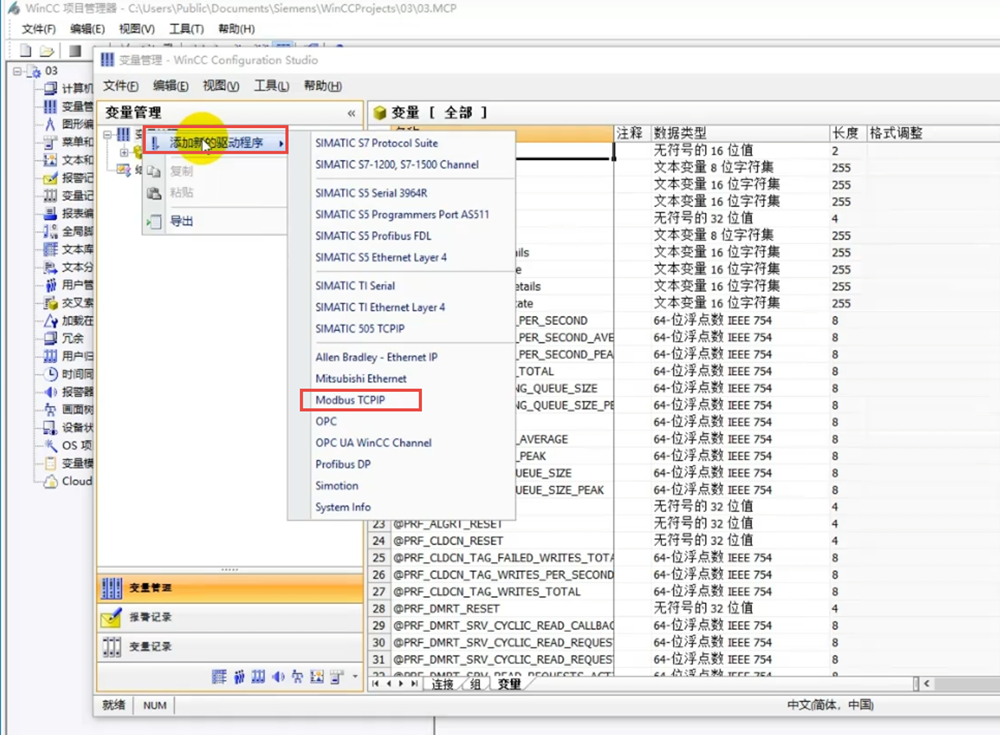Viewport: 1000px width, 735px height.
Task: Click Horn speaker icon in bottom navigation strip
Action: 278,677
